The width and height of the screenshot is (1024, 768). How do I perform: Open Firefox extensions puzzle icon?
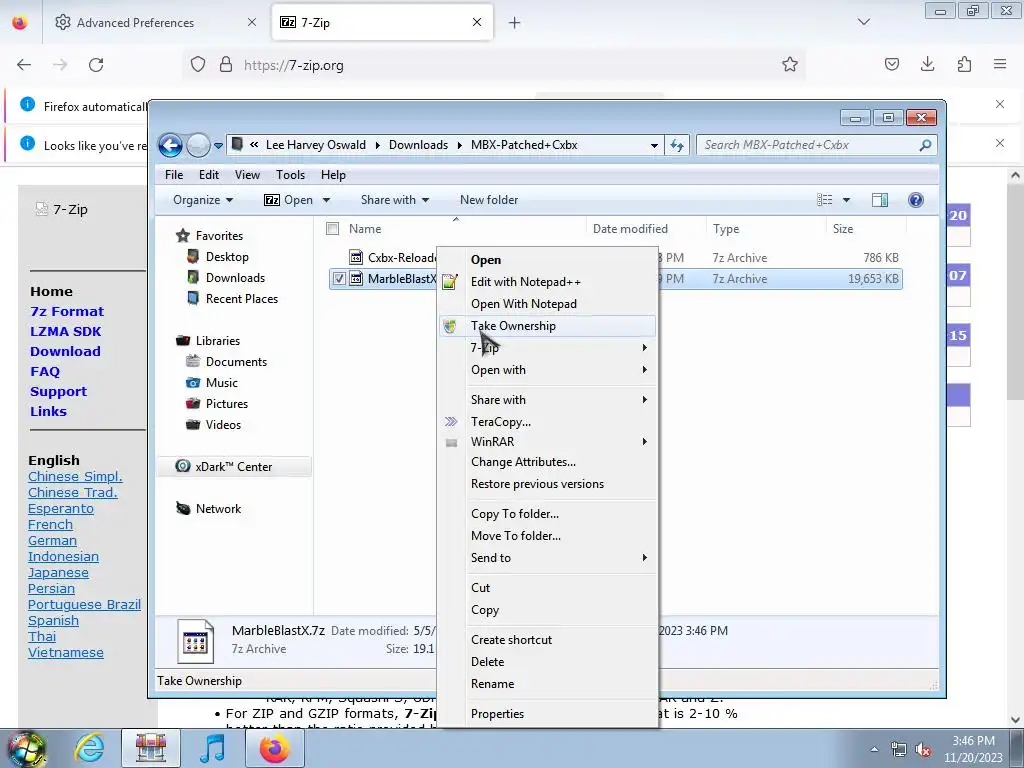[964, 64]
